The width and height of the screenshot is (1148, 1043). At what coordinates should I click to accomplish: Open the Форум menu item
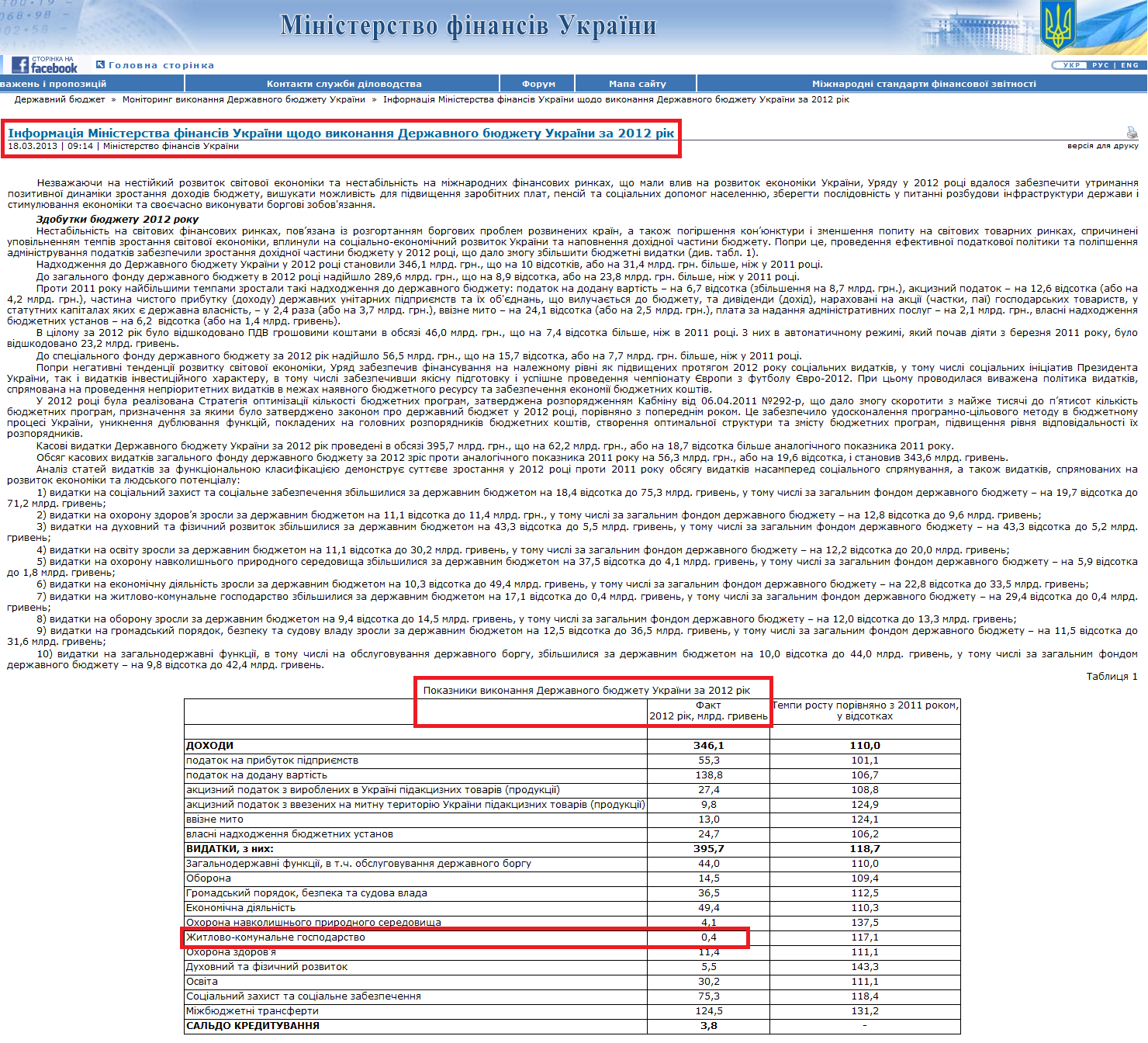538,84
